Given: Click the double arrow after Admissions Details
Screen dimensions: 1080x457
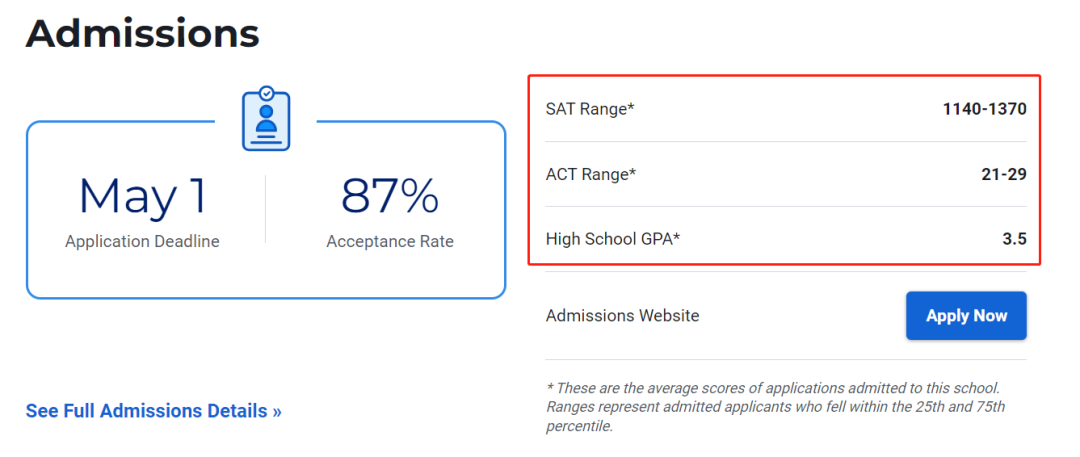Looking at the screenshot, I should [x=277, y=412].
